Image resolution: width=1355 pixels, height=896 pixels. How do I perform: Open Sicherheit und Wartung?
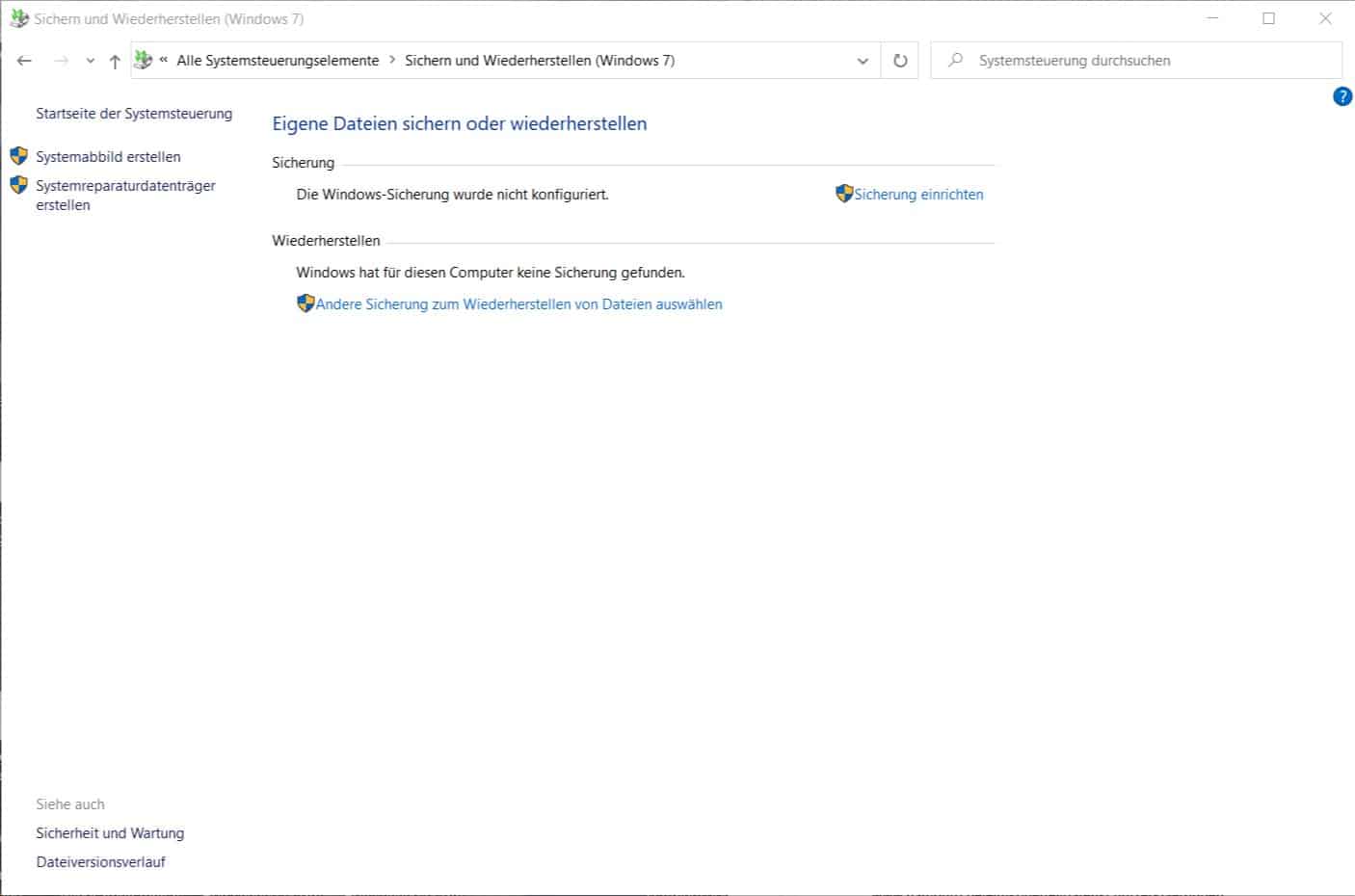point(110,833)
